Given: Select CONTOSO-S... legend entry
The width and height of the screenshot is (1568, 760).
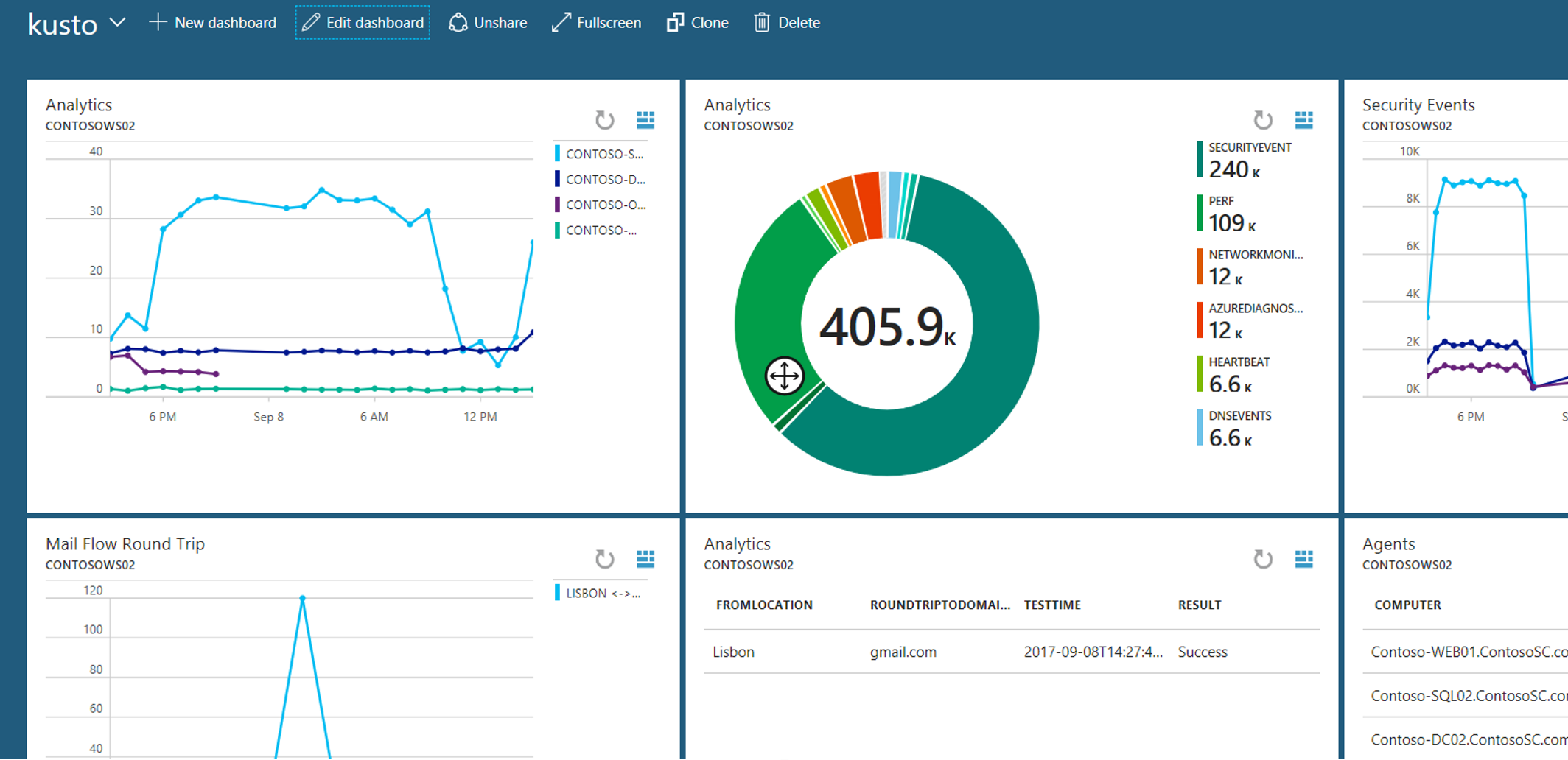Looking at the screenshot, I should point(600,154).
